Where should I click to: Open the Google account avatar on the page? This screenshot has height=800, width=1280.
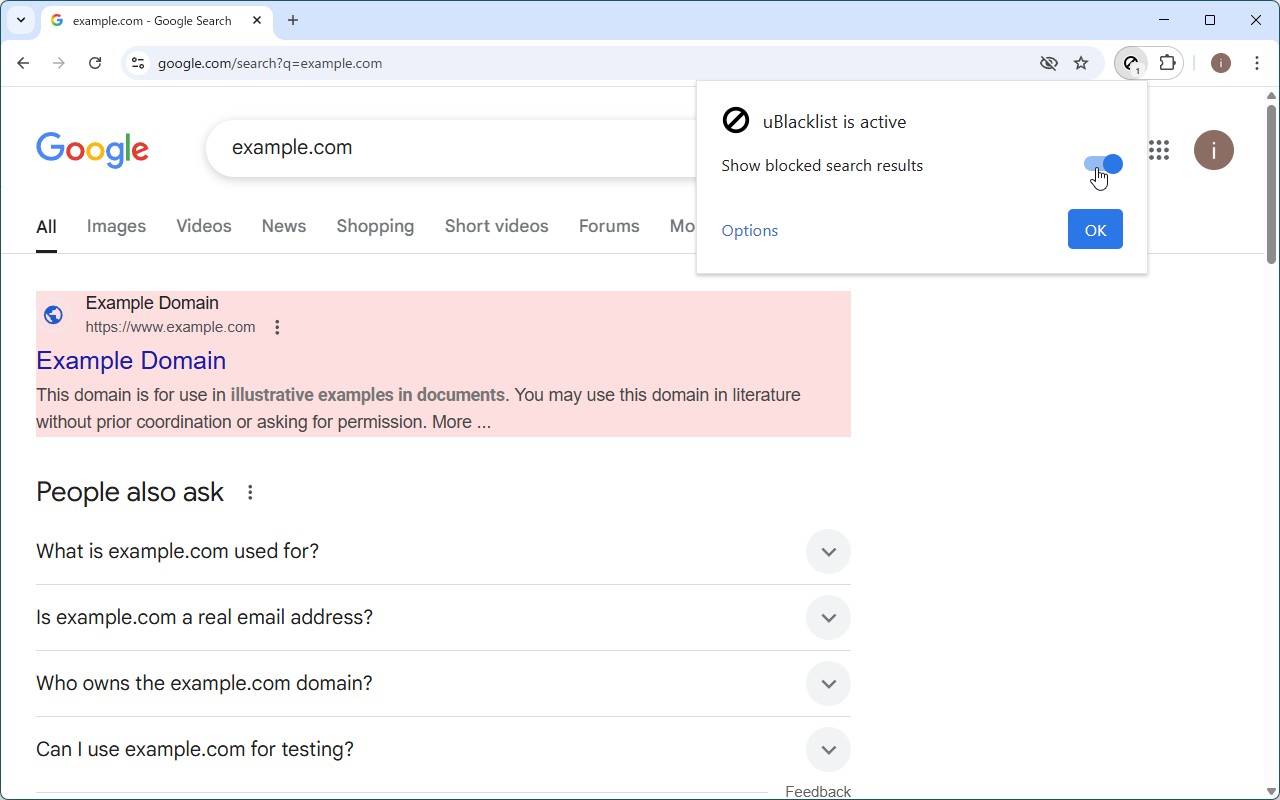[x=1214, y=150]
